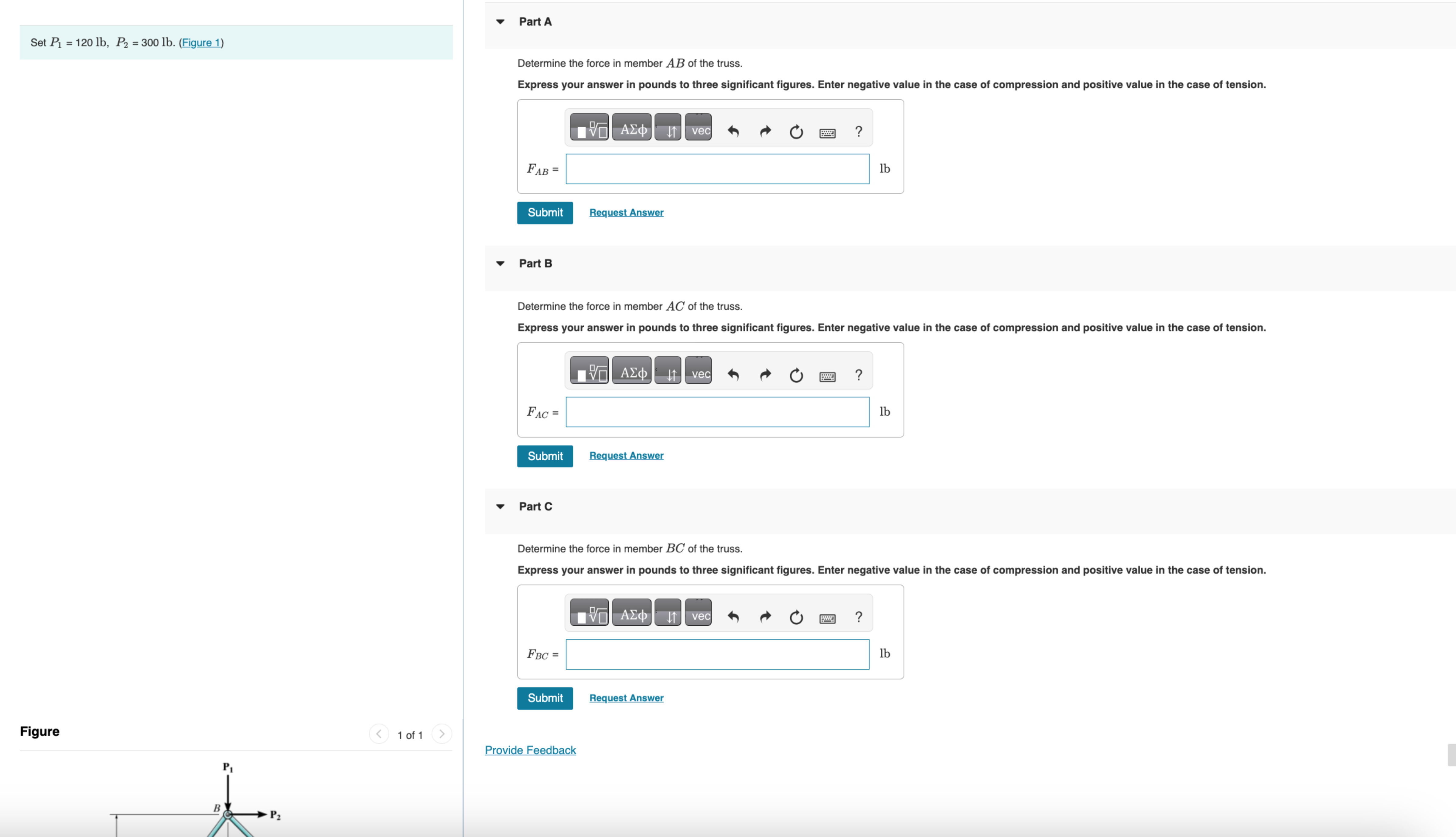Click the redo arrow in Part B toolbar
The image size is (1456, 837).
pyautogui.click(x=765, y=375)
